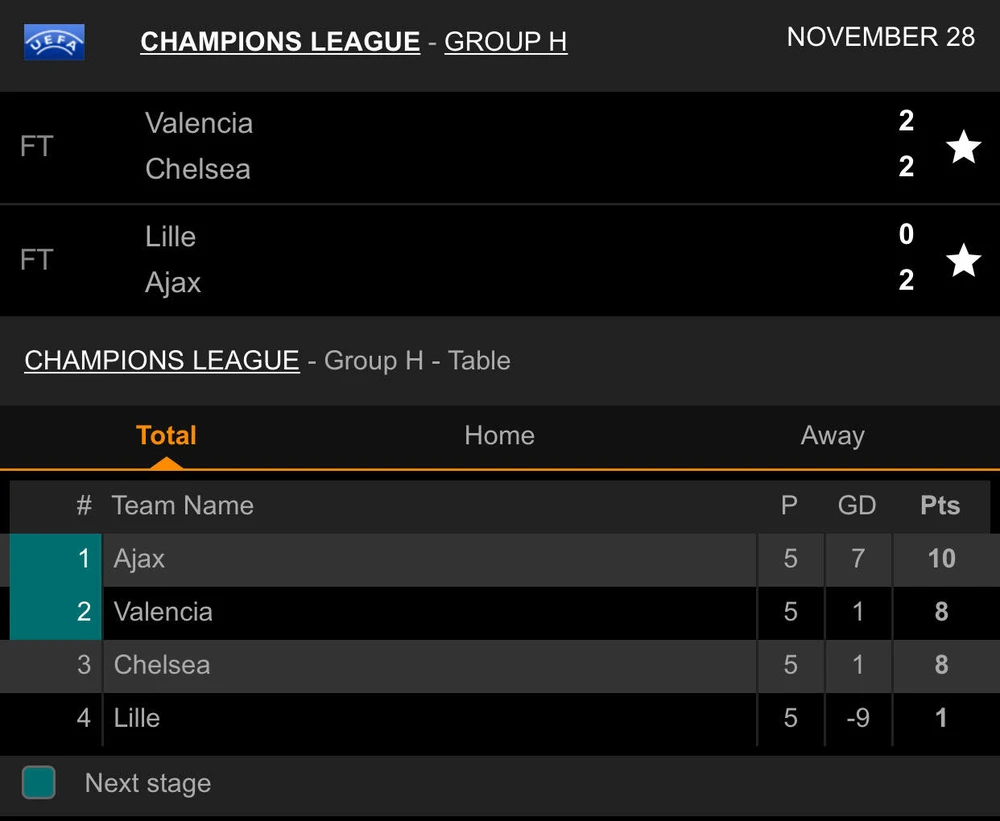
Task: Click the P column header
Action: point(789,506)
